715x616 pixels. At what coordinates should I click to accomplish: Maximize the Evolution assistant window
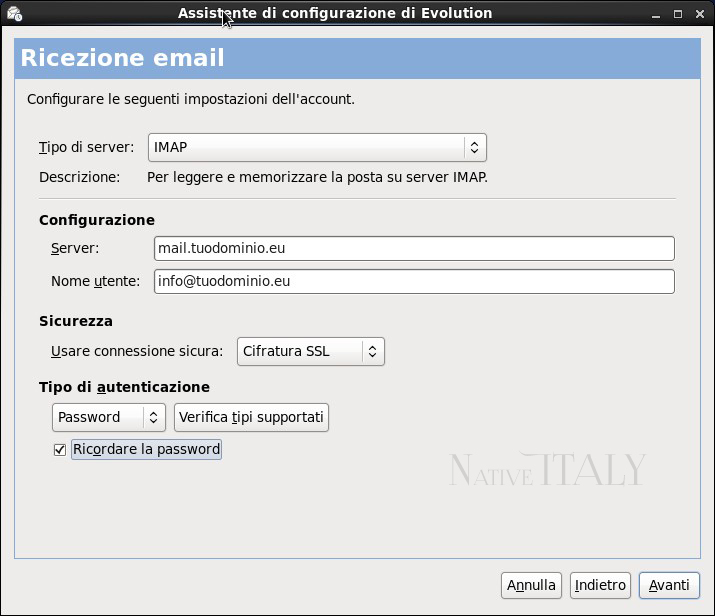[x=678, y=14]
